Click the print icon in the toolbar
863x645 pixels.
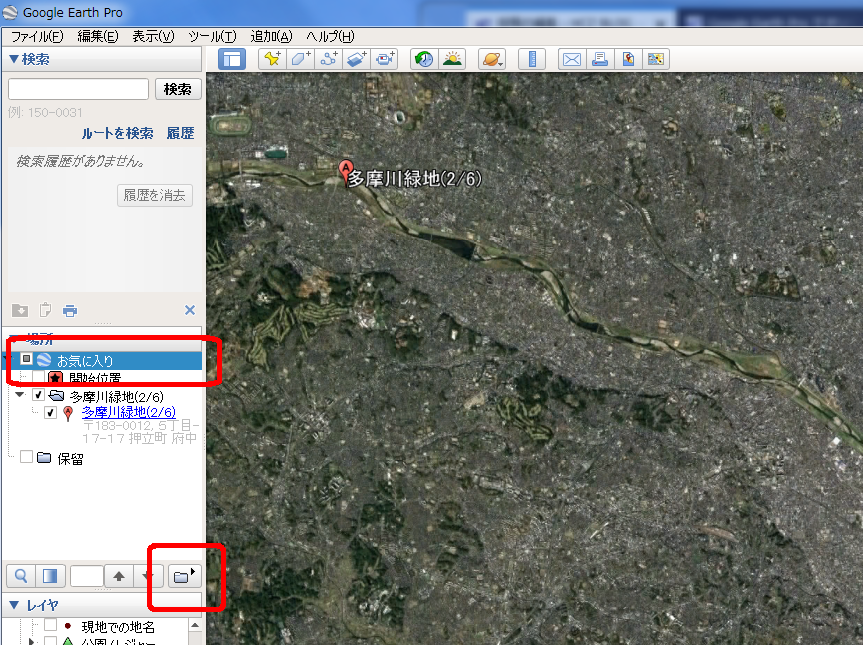[600, 59]
